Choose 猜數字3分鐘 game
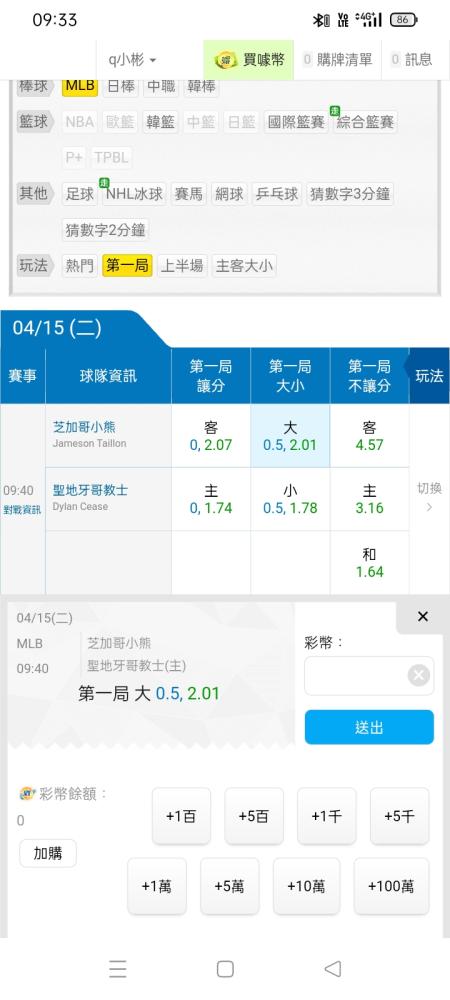 click(350, 194)
